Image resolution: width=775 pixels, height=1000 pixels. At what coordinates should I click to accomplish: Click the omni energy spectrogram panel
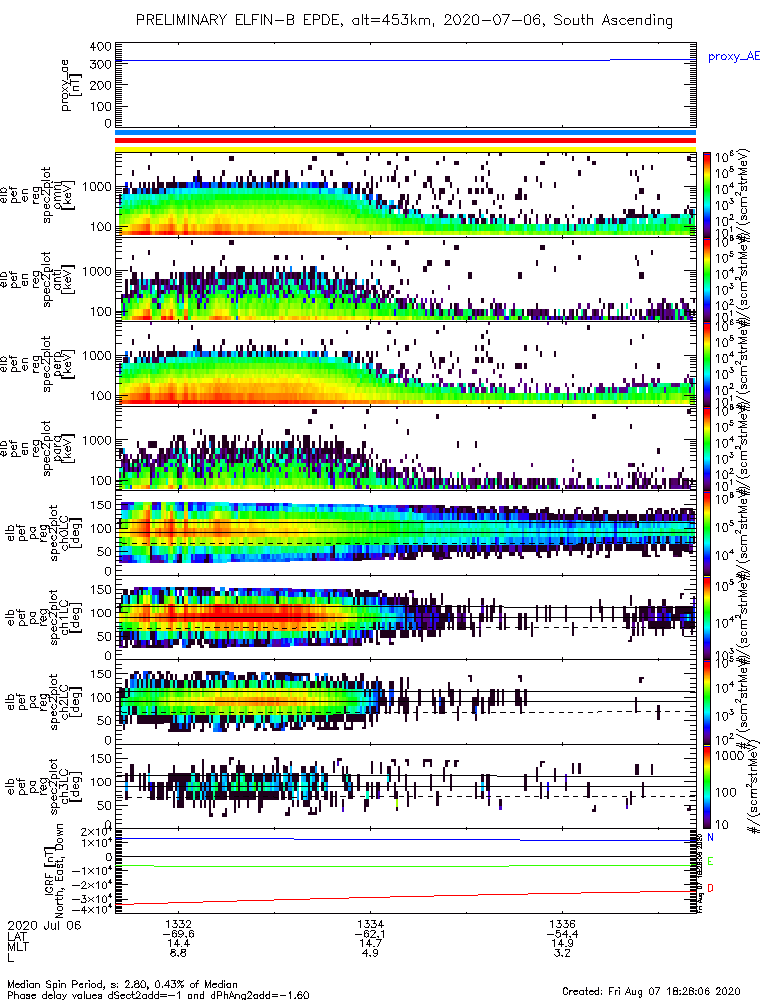pyautogui.click(x=405, y=195)
